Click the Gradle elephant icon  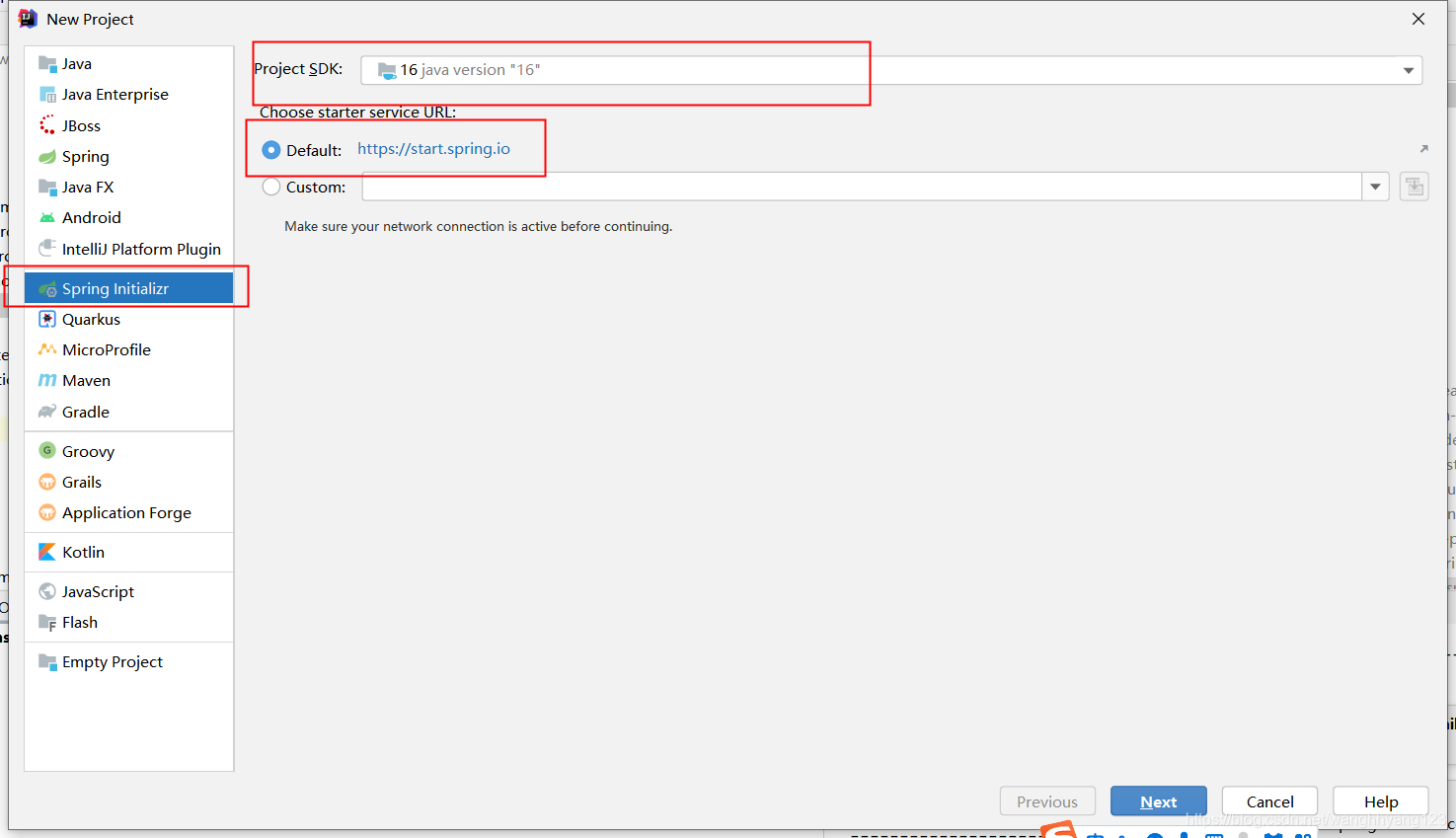coord(47,412)
